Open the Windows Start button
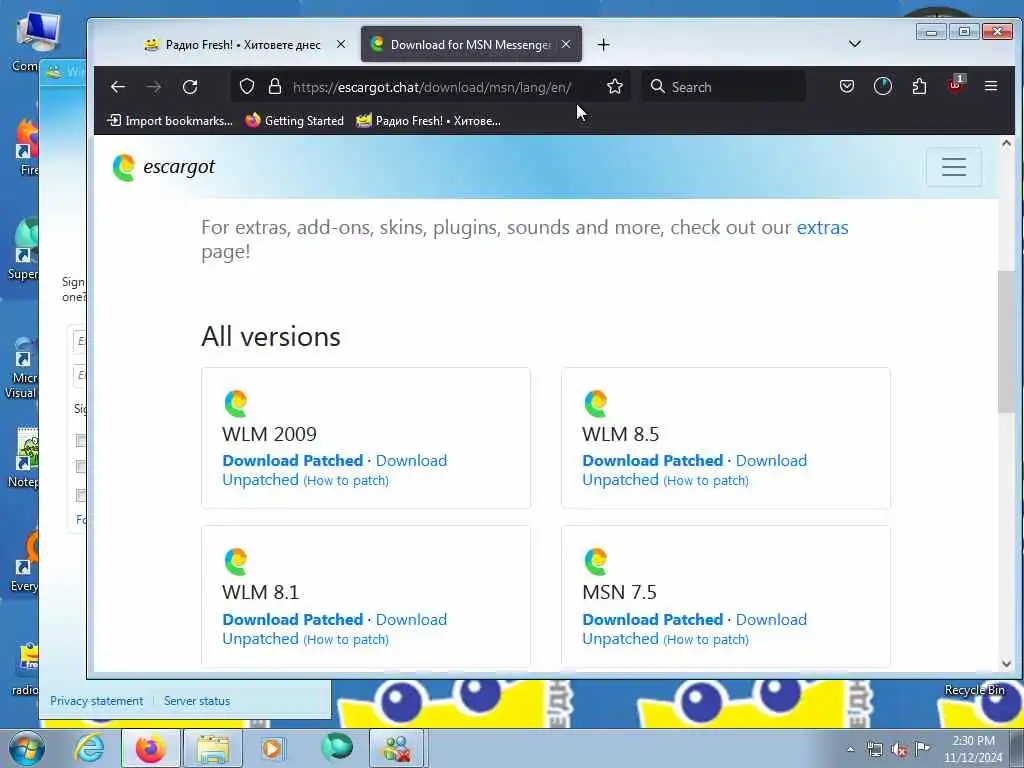The image size is (1024, 768). [x=27, y=748]
